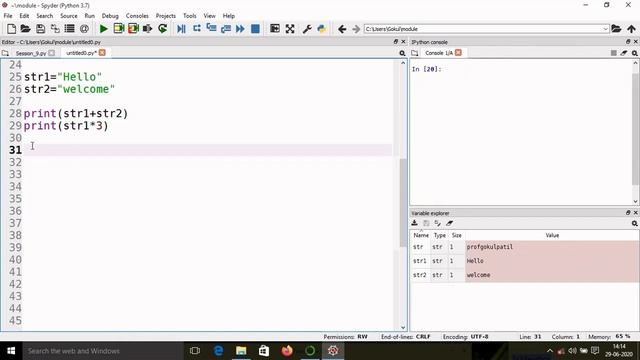Open the Print/outline list icon in toolbar
The image size is (640, 360).
coord(69,29)
